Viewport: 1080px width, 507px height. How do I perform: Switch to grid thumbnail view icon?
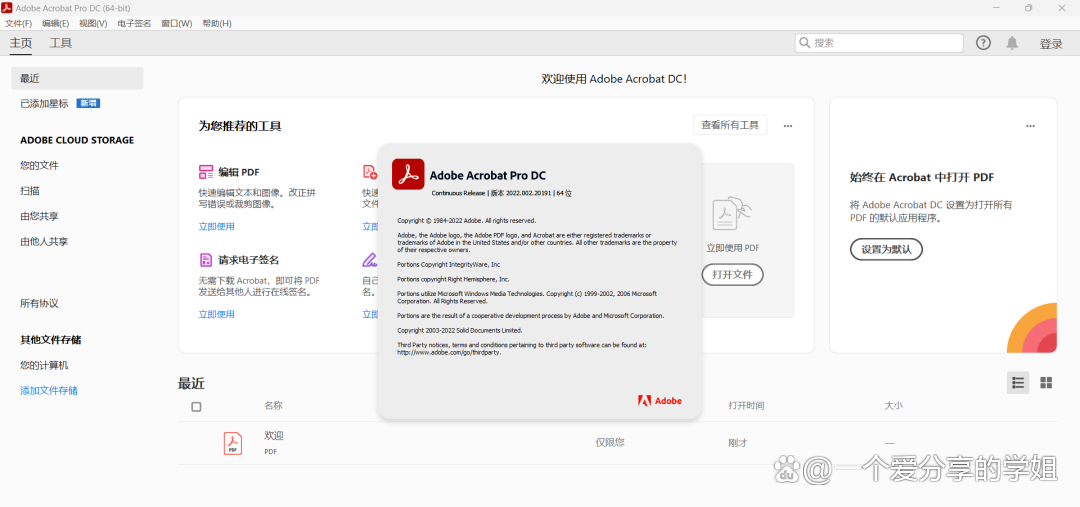pyautogui.click(x=1046, y=382)
